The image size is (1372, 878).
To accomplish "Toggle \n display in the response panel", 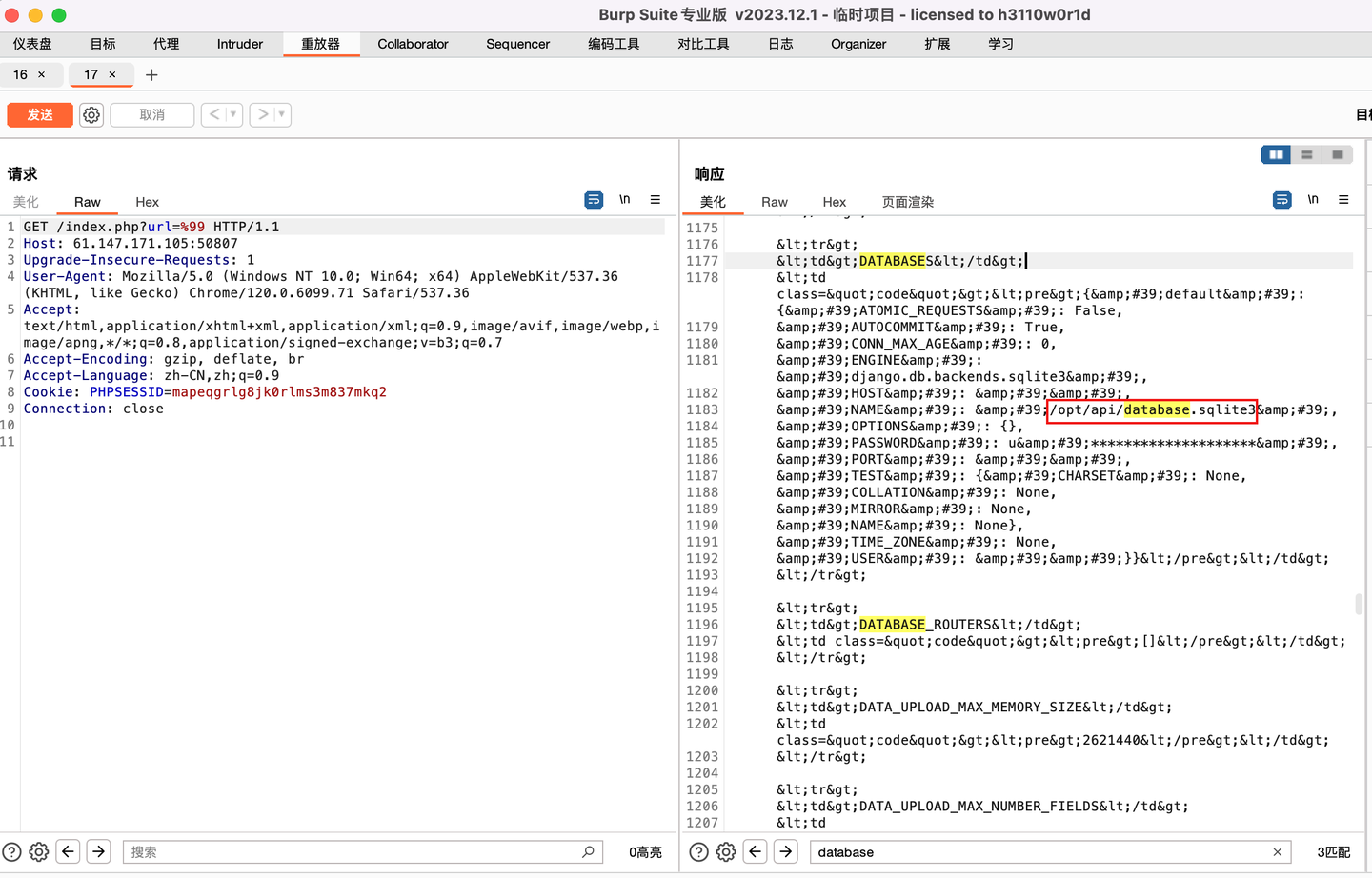I will coord(1313,199).
